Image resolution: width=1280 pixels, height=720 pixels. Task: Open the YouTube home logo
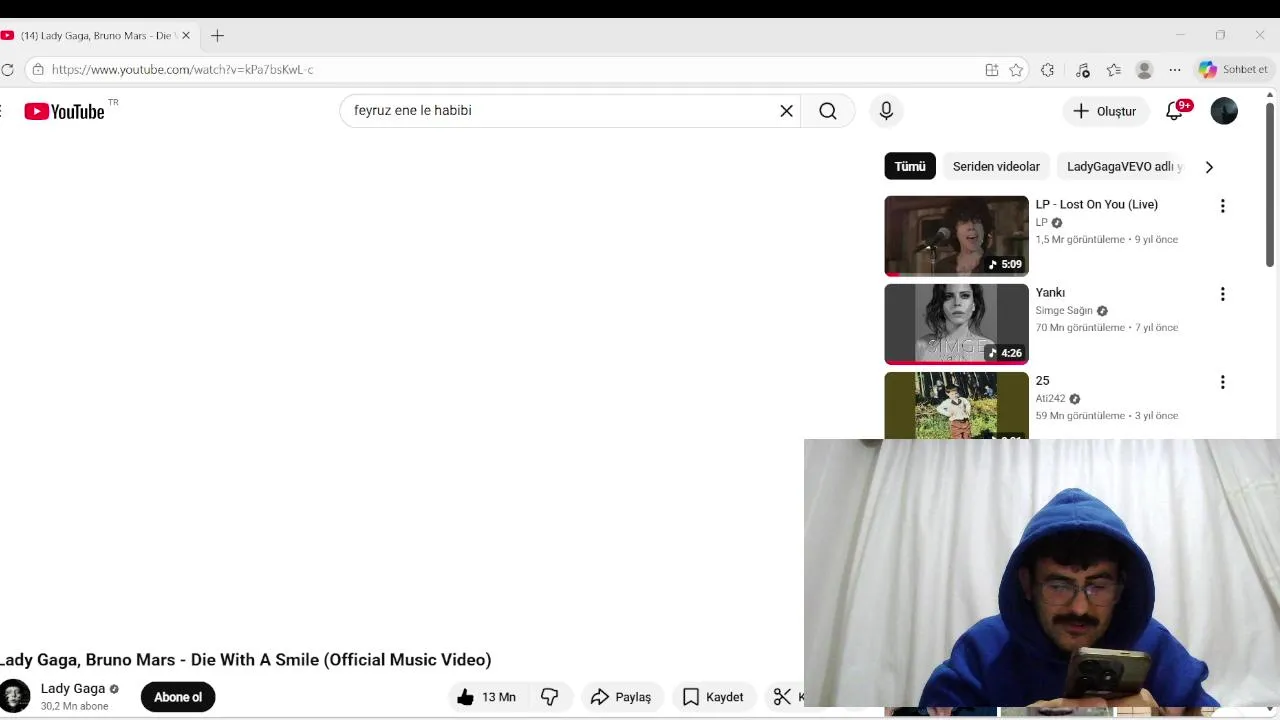pos(65,111)
